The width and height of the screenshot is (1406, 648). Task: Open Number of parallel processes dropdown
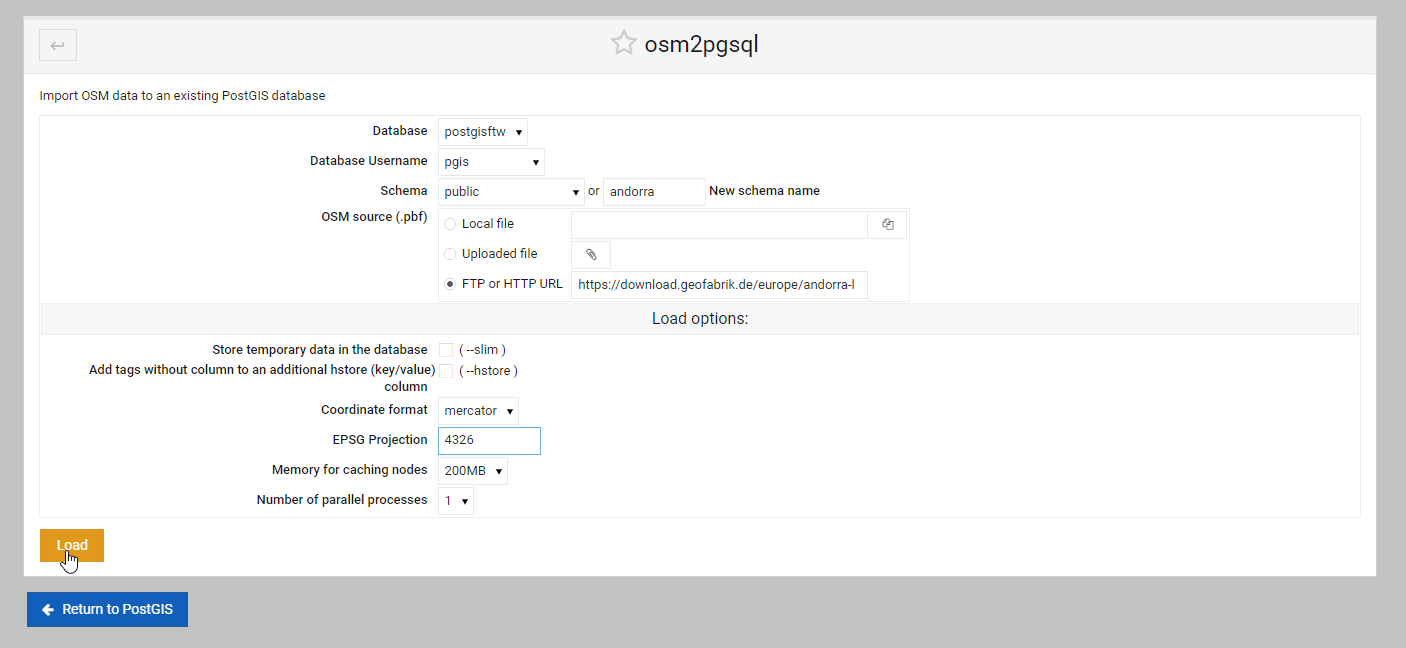pos(456,501)
